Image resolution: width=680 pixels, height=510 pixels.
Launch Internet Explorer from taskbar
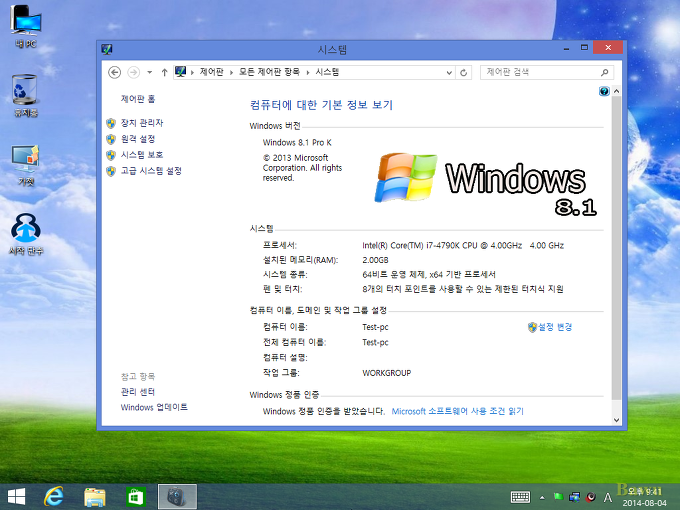(x=54, y=497)
